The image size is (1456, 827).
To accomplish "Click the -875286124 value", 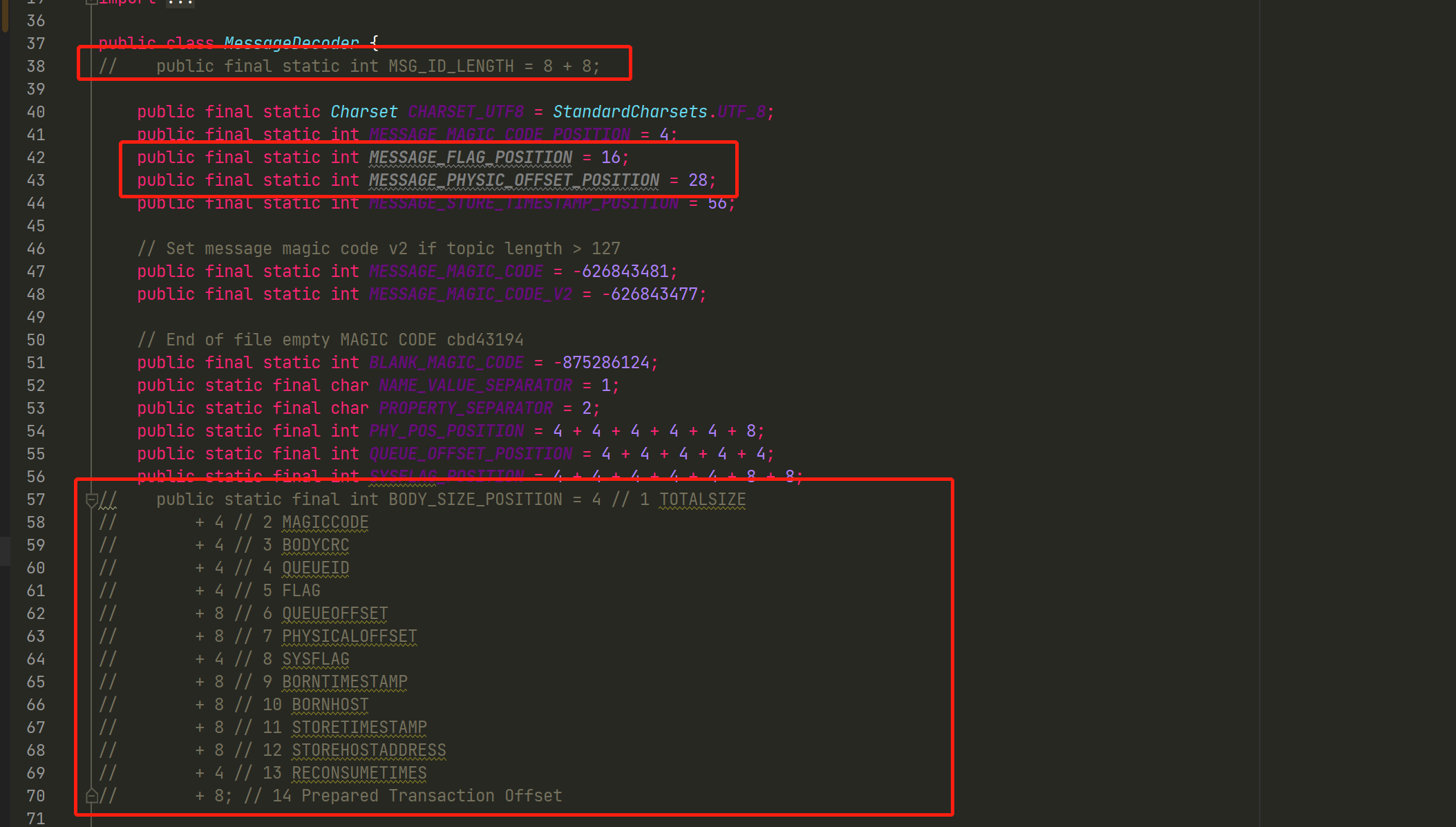I will click(601, 363).
